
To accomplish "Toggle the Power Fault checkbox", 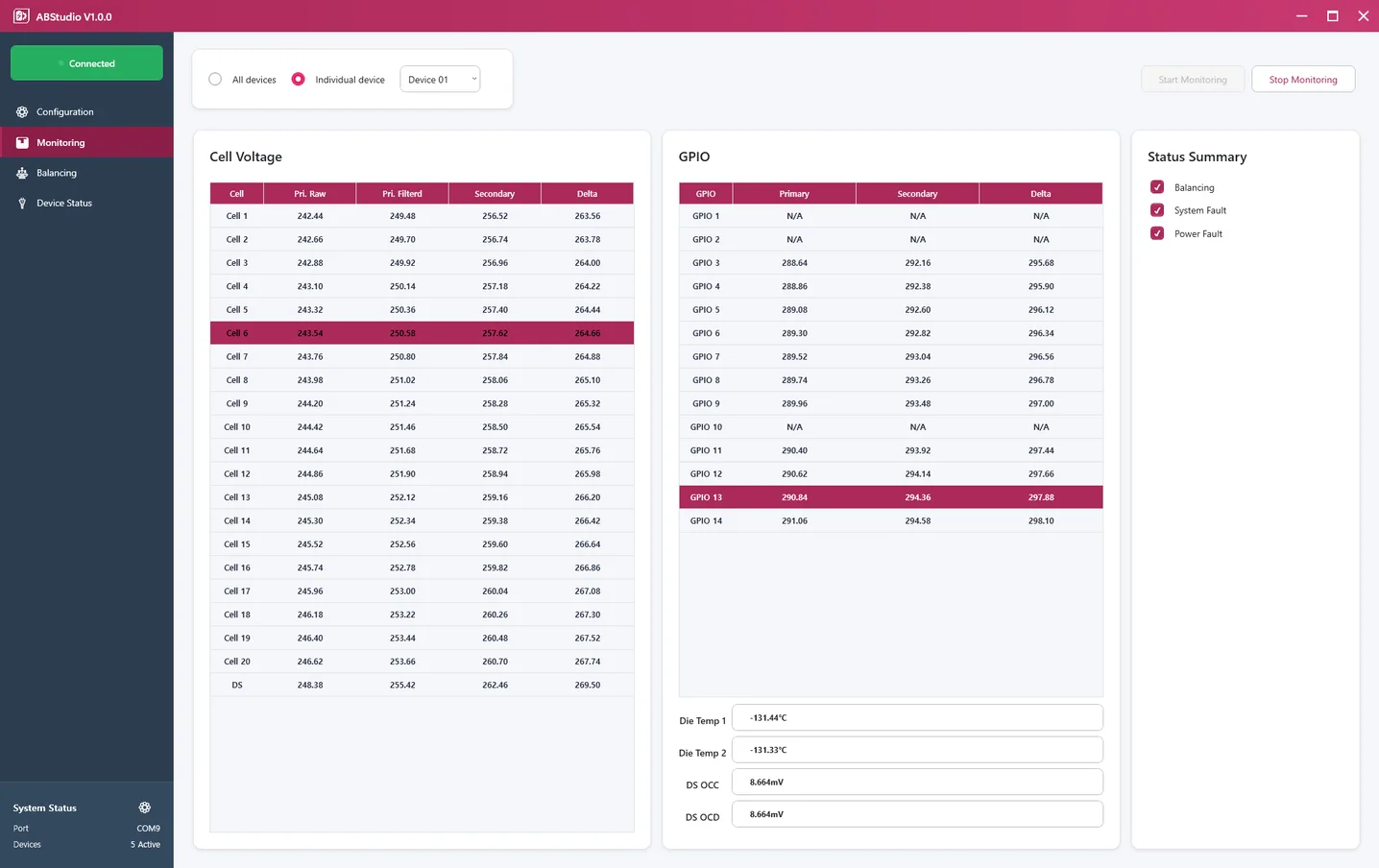I will (x=1157, y=233).
